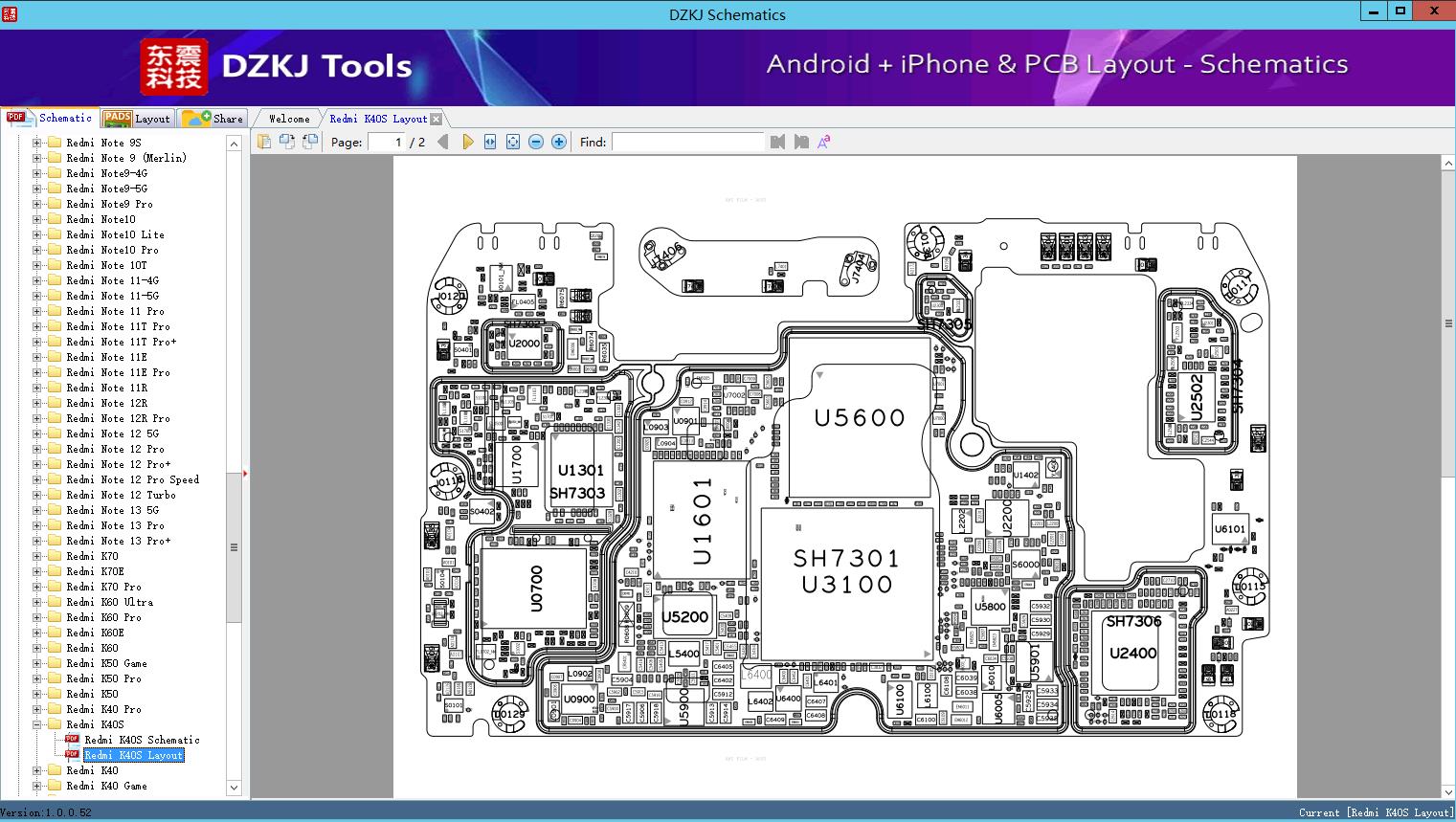Switch to the Schematic tab
This screenshot has height=822, width=1456.
[50, 118]
